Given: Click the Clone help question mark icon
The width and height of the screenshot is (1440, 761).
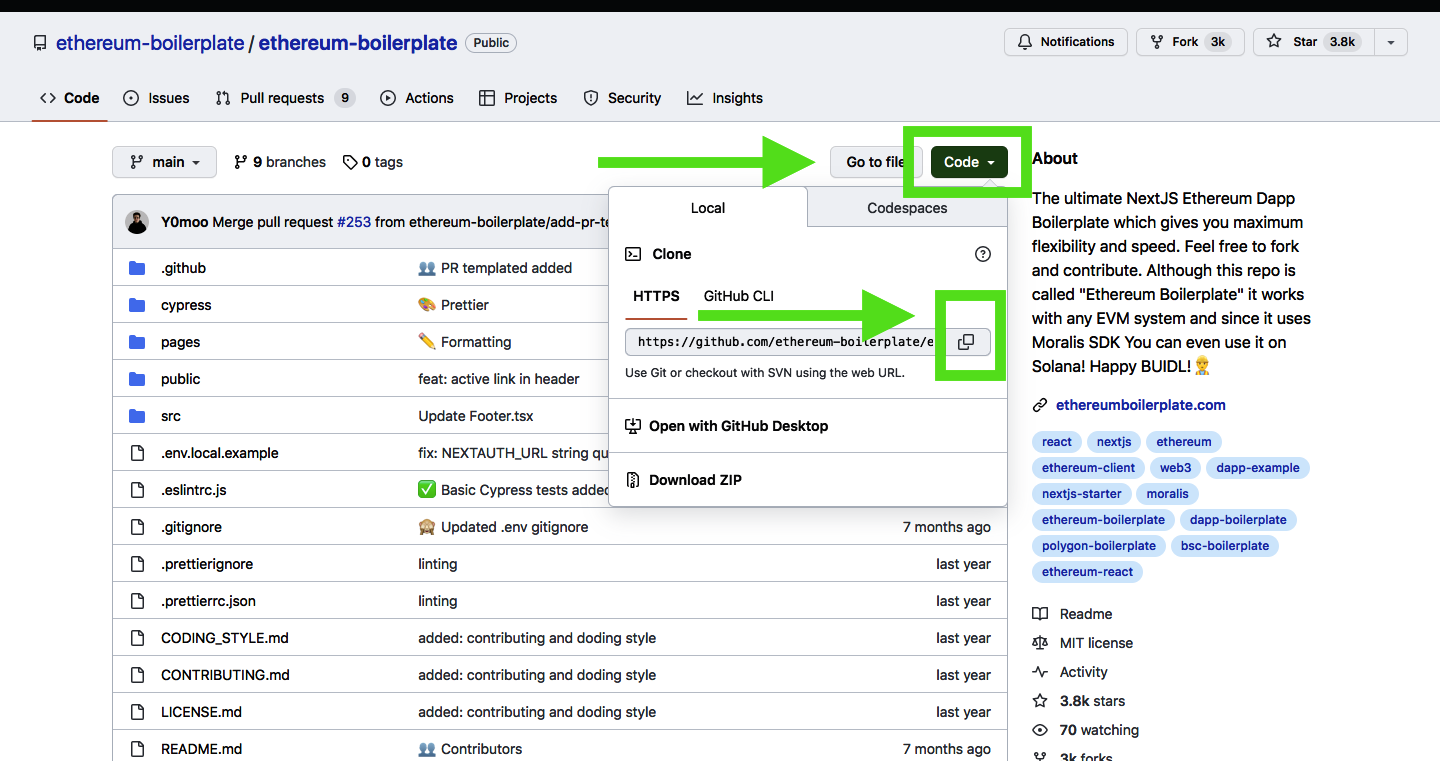Looking at the screenshot, I should (982, 254).
